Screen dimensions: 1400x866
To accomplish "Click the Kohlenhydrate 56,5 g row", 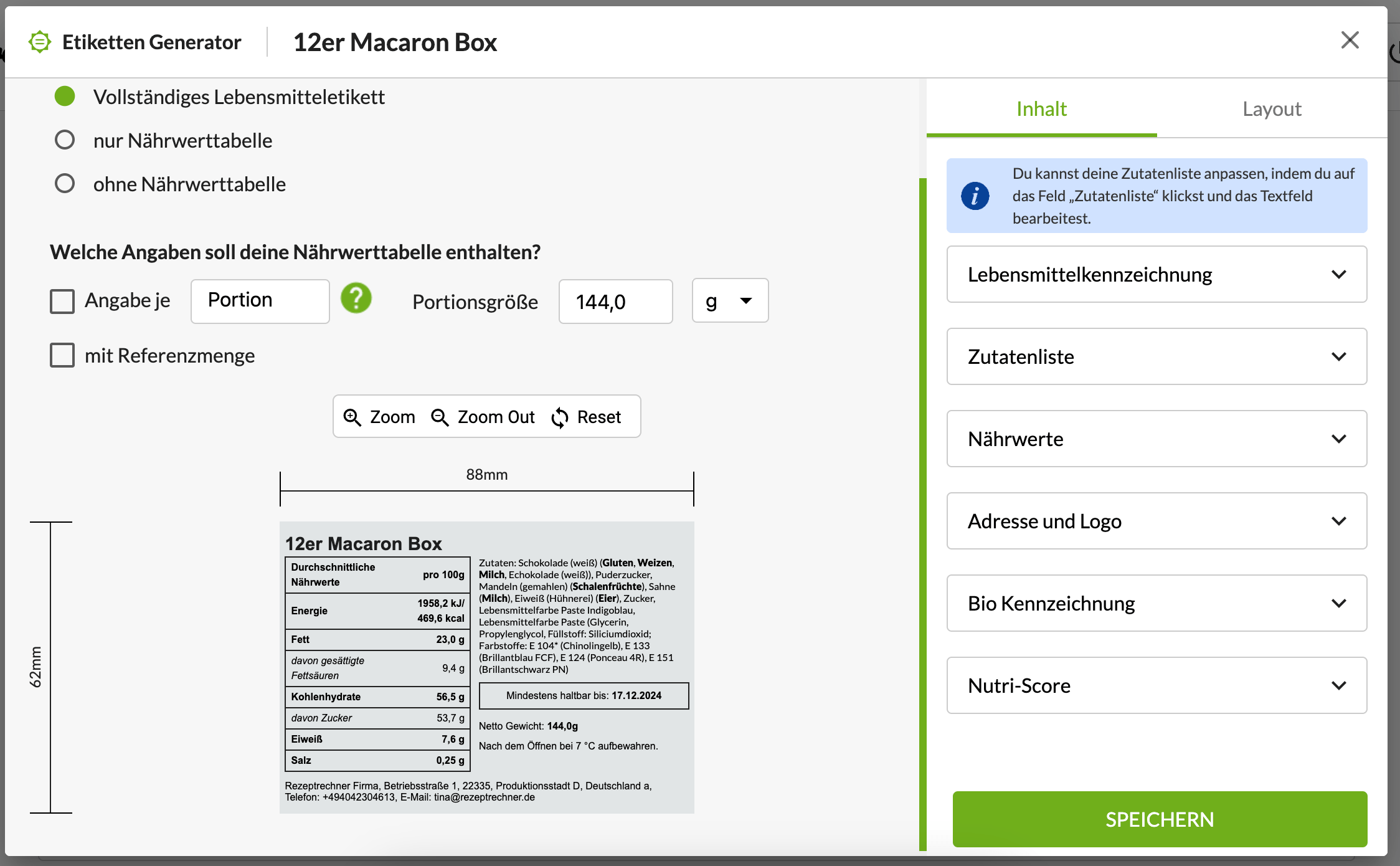I will click(x=378, y=697).
